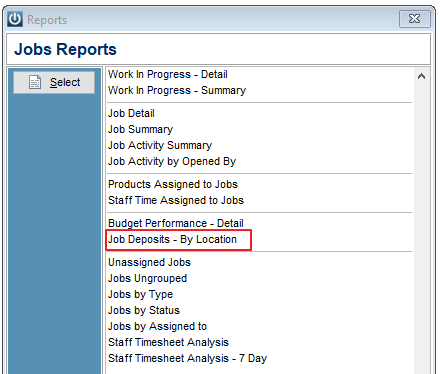Choose Staff Time Assigned to Jobs
Viewport: 440px width, 374px height.
176,200
